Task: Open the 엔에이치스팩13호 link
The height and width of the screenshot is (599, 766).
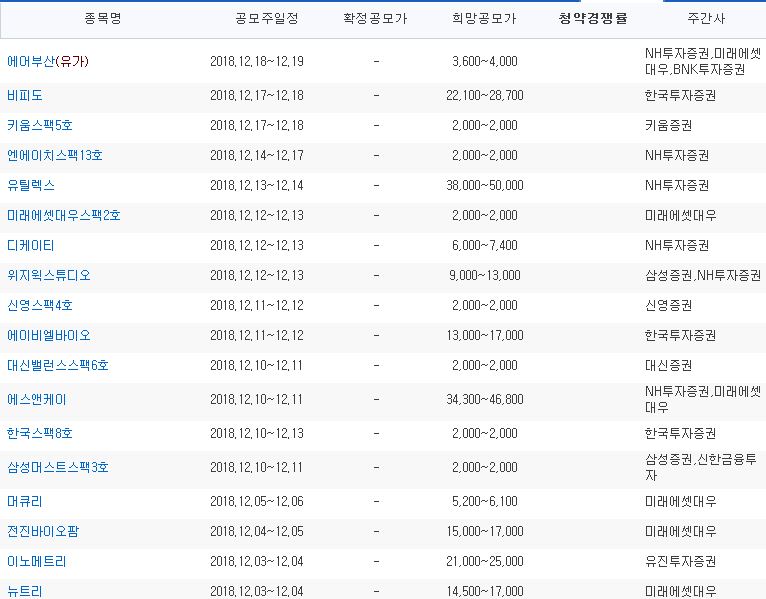Action: [55, 155]
